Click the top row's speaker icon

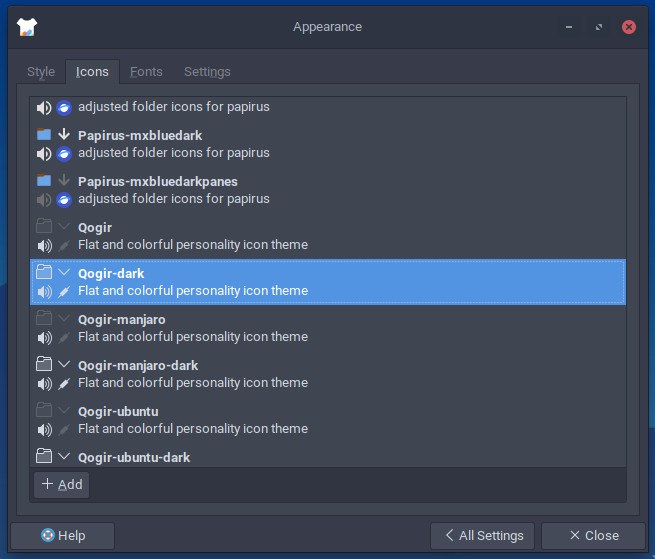[x=44, y=108]
